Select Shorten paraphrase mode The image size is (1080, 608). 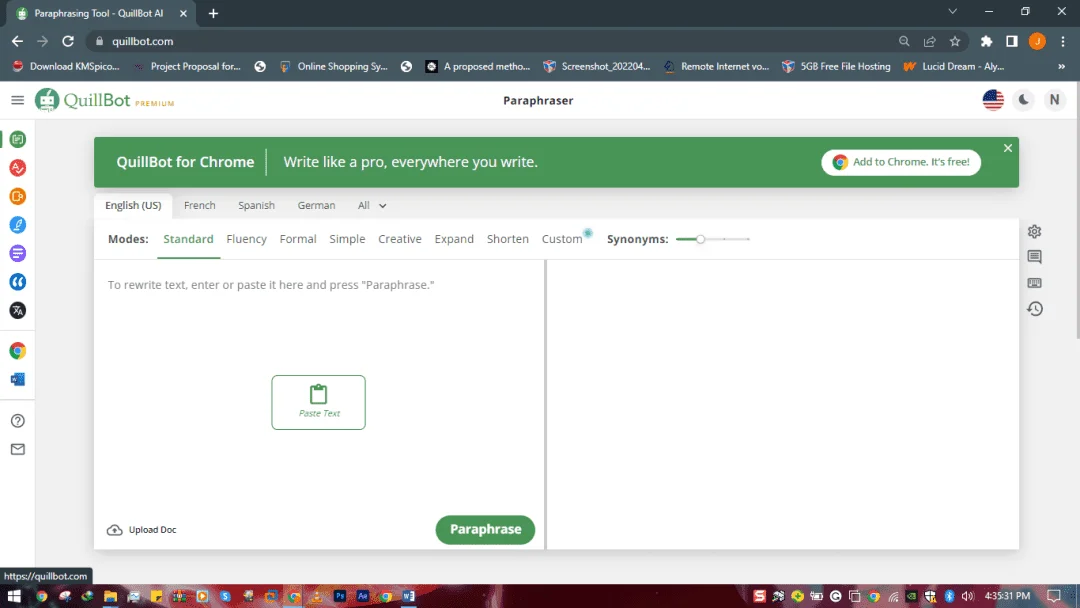point(508,239)
